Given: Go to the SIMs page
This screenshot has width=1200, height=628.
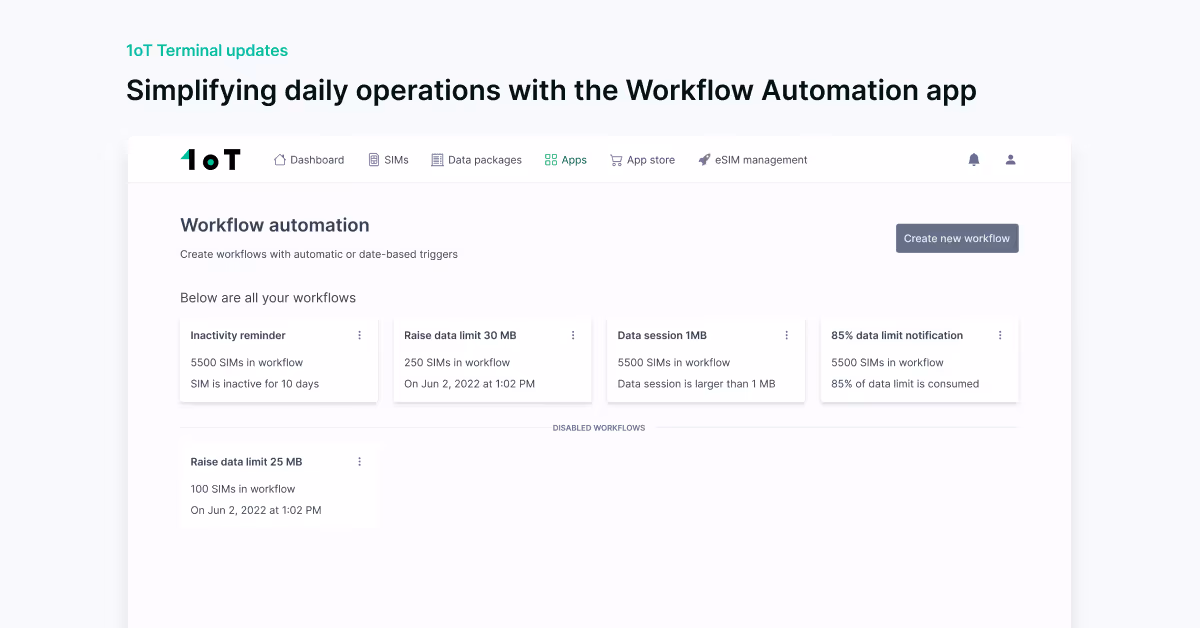Looking at the screenshot, I should point(388,160).
